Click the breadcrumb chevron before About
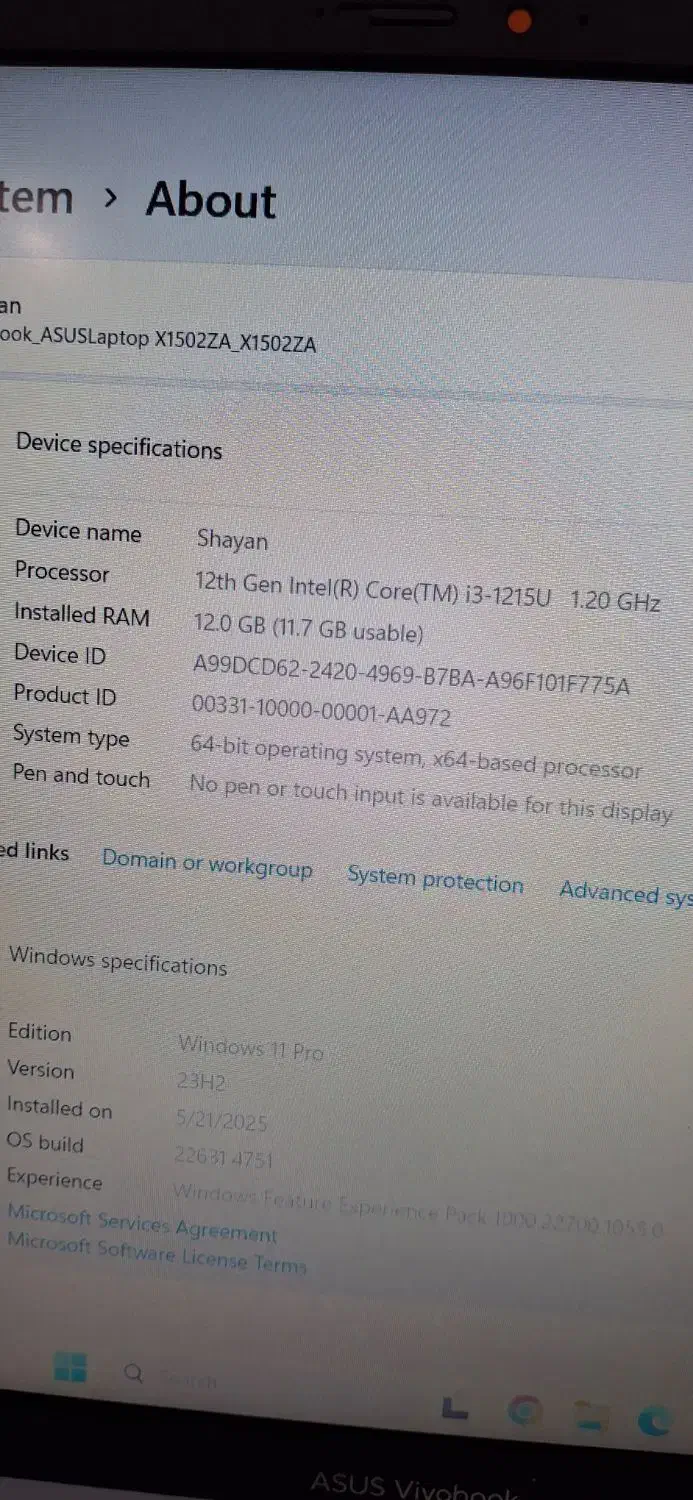This screenshot has width=693, height=1500. [111, 198]
